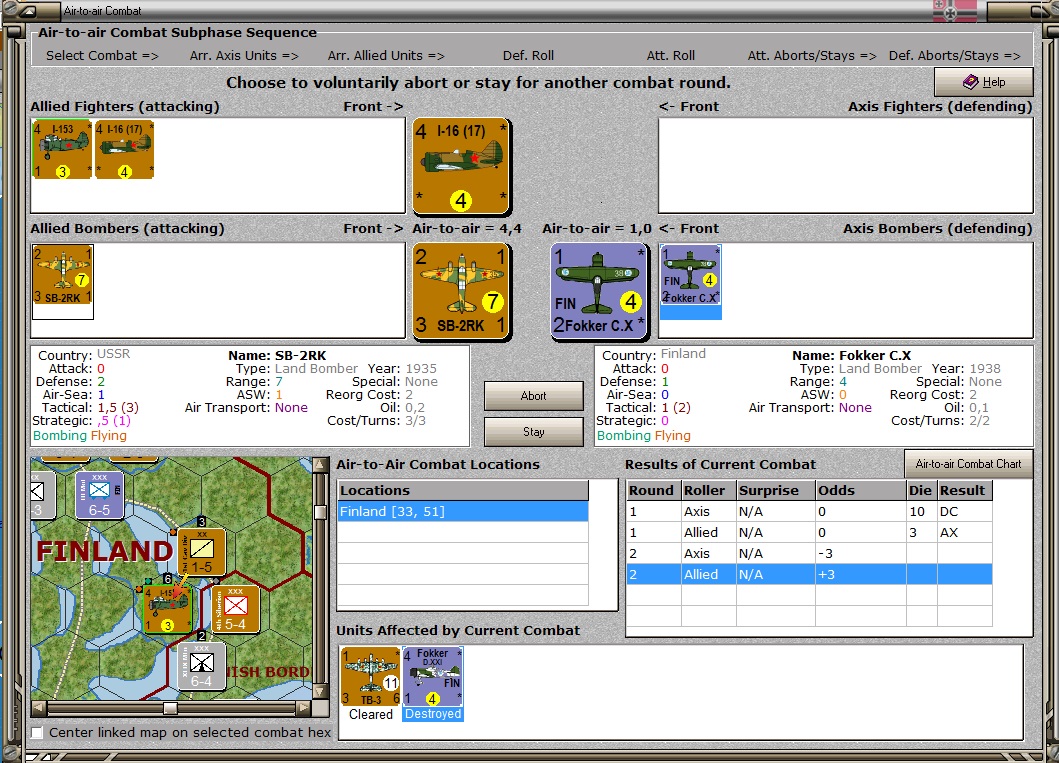Click the flag emblem in the title bar
The height and width of the screenshot is (763, 1059).
click(x=954, y=11)
